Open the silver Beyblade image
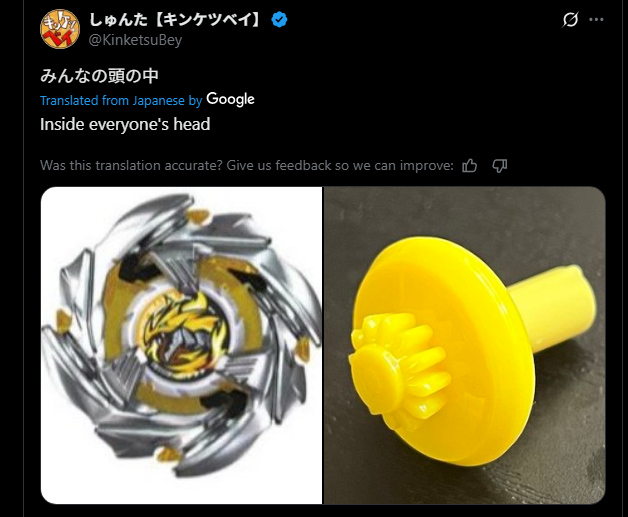The image size is (628, 517). click(181, 345)
